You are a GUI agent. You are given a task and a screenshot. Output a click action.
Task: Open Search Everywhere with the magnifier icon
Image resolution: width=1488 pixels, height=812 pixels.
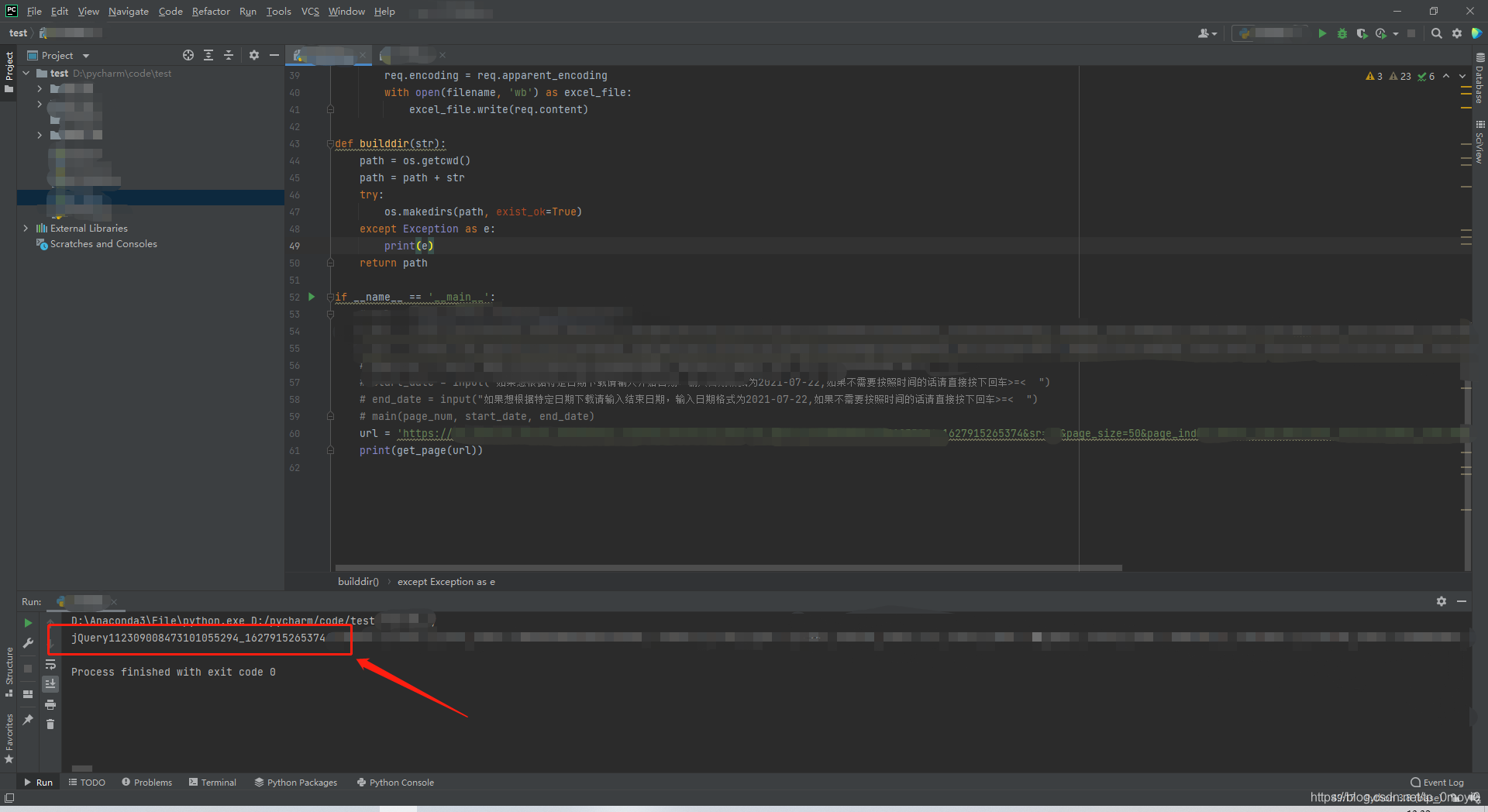1436,33
